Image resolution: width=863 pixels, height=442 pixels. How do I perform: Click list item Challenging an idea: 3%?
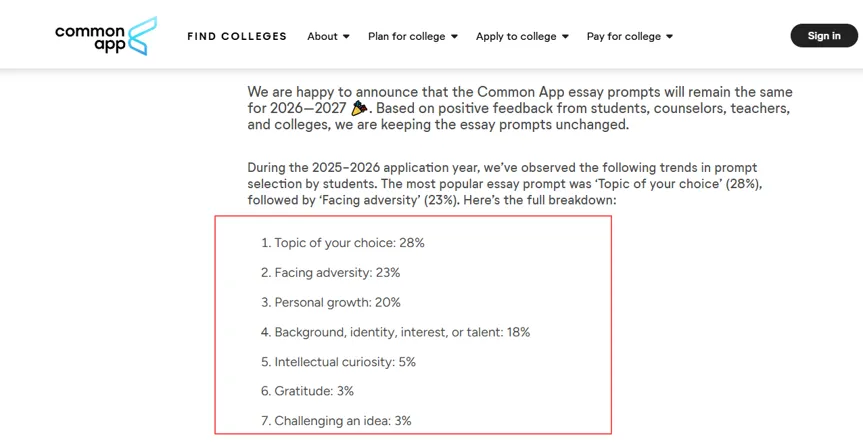tap(336, 421)
